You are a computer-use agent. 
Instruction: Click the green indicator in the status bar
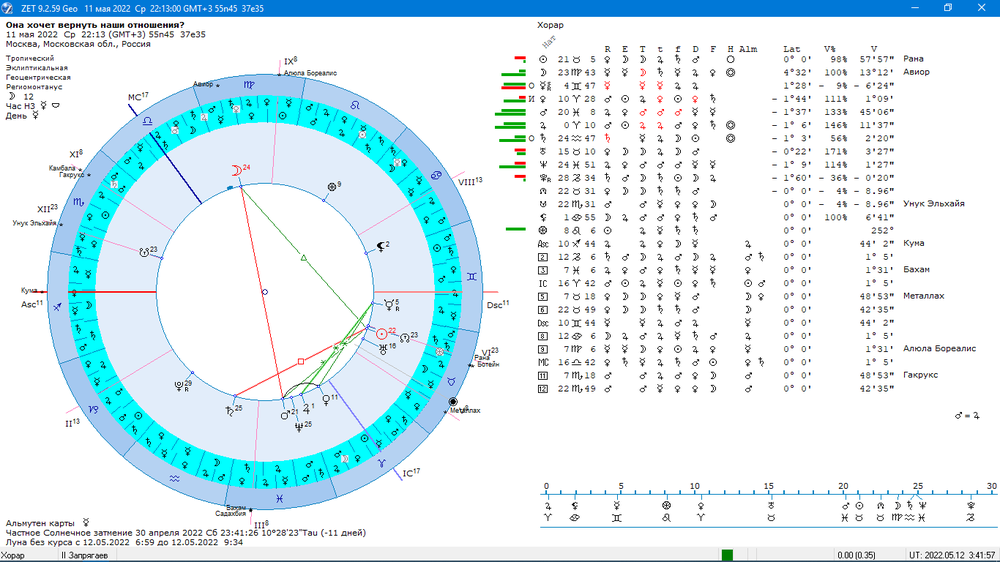point(727,555)
